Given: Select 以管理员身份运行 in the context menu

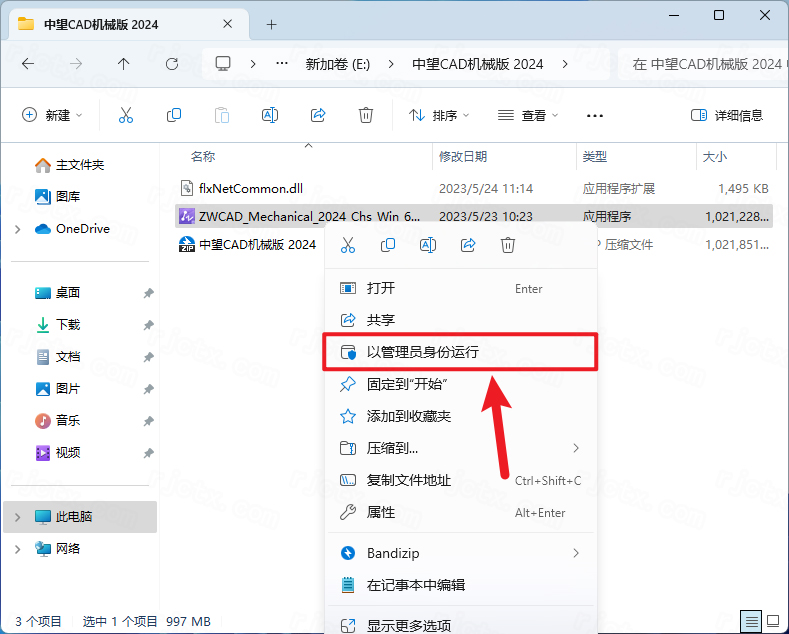Looking at the screenshot, I should pos(422,352).
